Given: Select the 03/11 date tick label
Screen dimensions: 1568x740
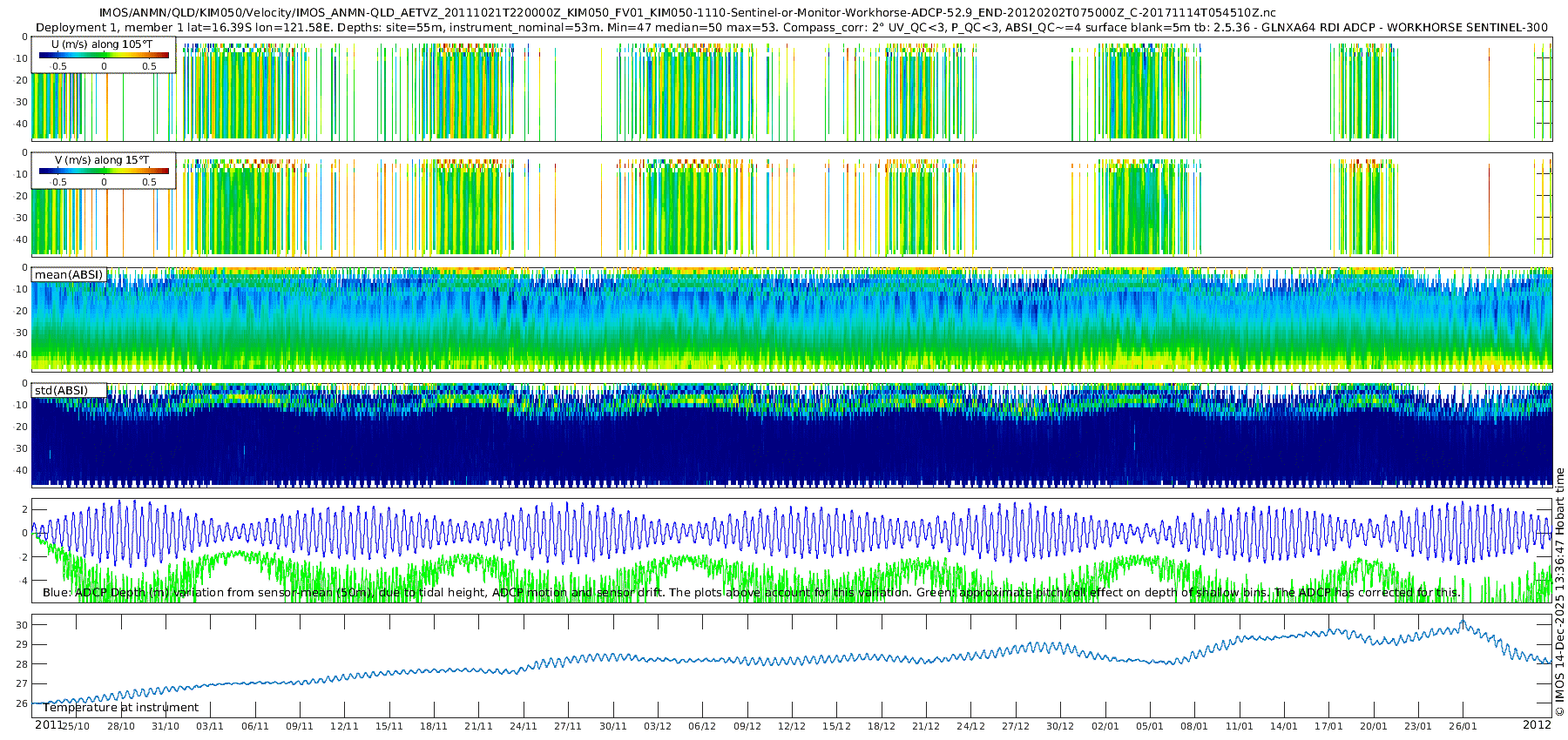Looking at the screenshot, I should [210, 726].
